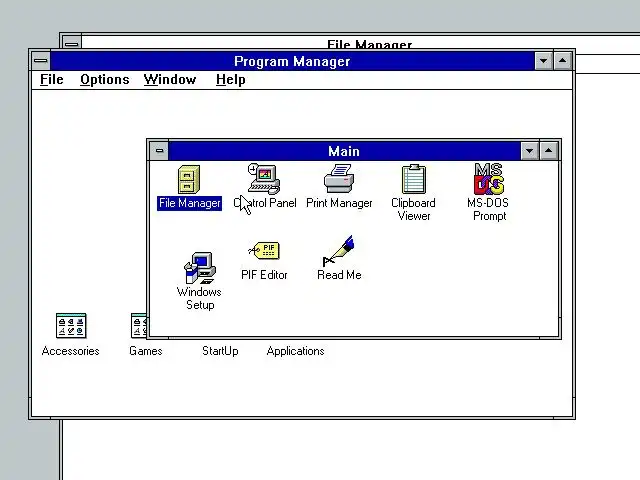The height and width of the screenshot is (480, 640).
Task: Select the Windows Setup icon
Action: (200, 268)
